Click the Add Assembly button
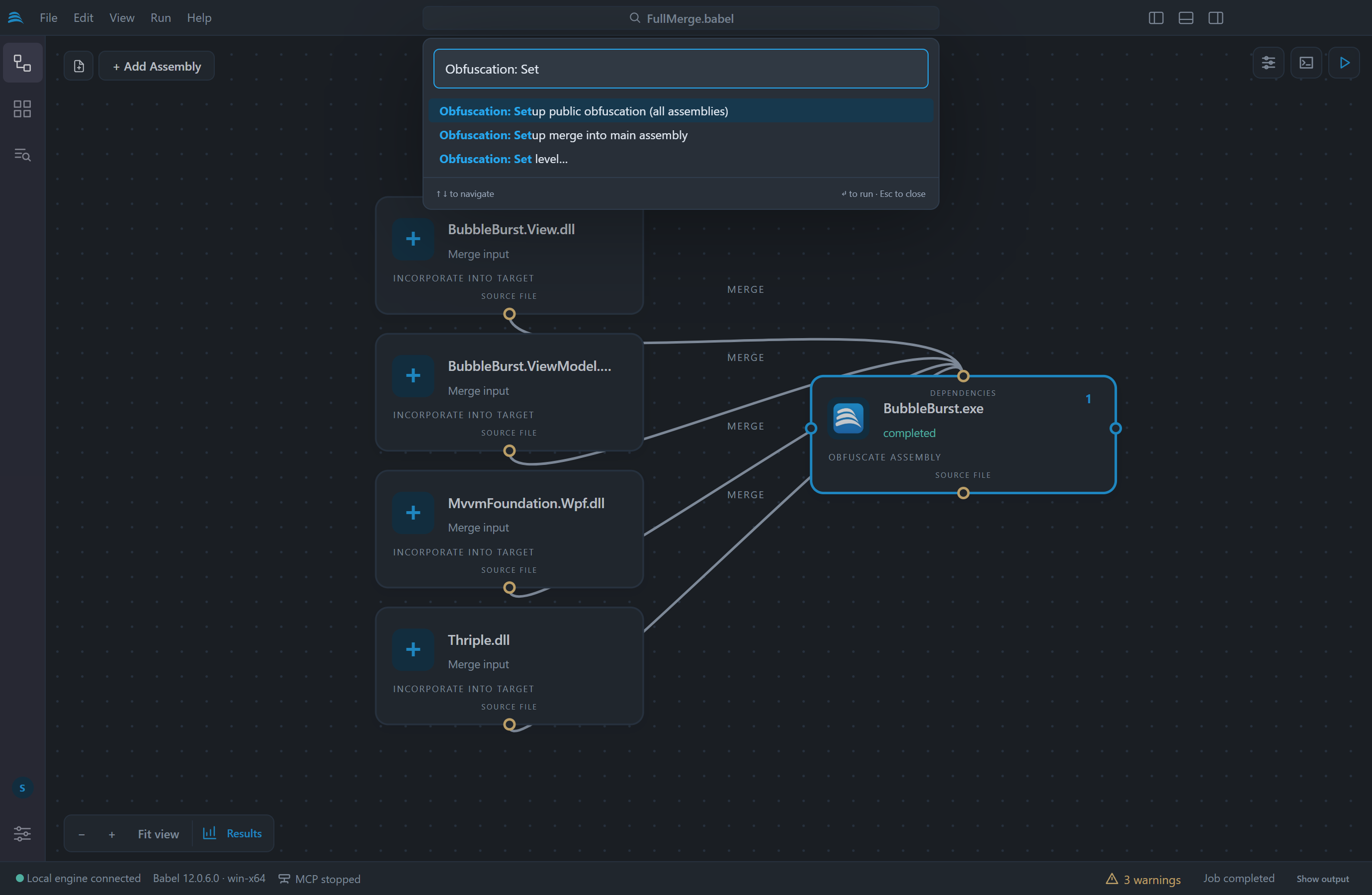 pos(157,66)
